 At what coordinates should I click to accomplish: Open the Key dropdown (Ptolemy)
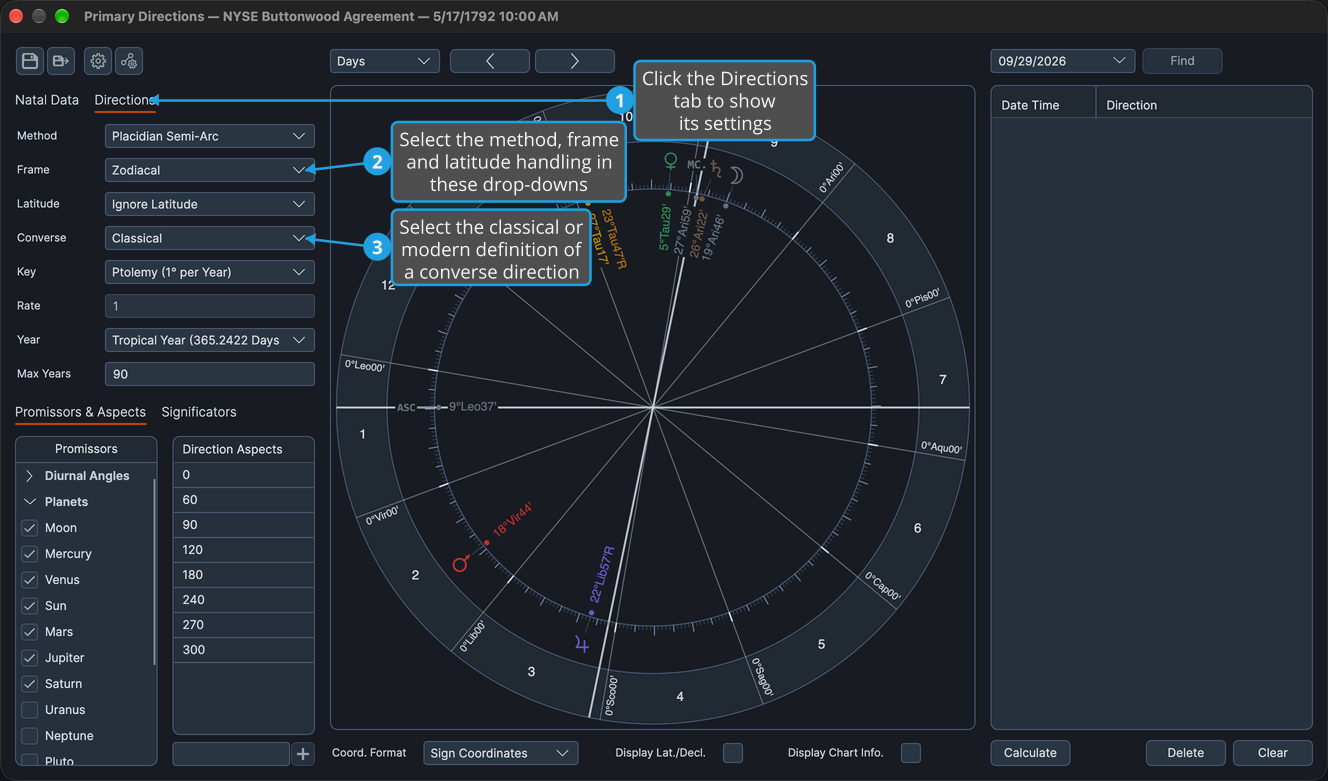pyautogui.click(x=210, y=272)
